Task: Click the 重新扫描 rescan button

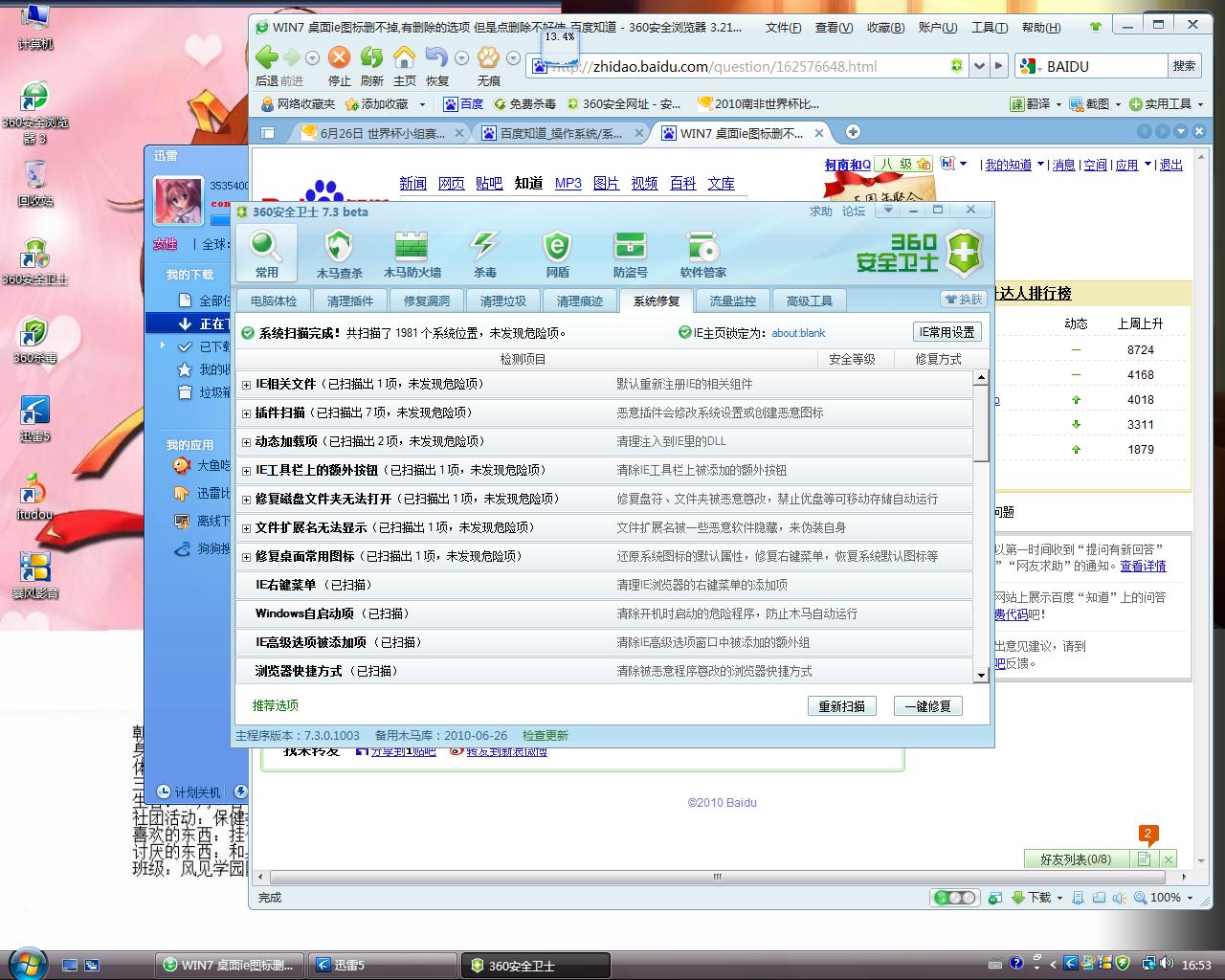Action: [841, 706]
